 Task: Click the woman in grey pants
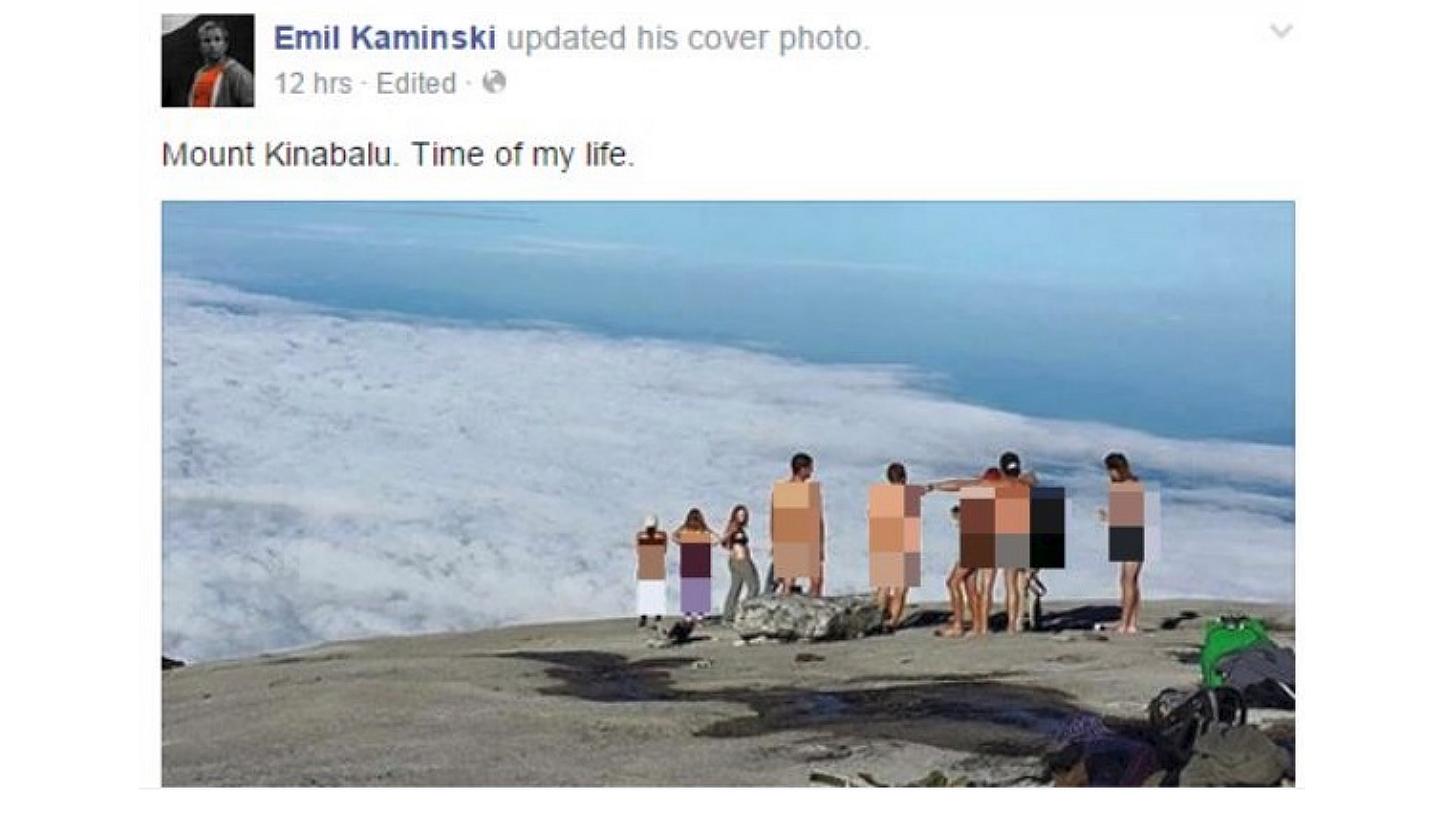click(740, 563)
